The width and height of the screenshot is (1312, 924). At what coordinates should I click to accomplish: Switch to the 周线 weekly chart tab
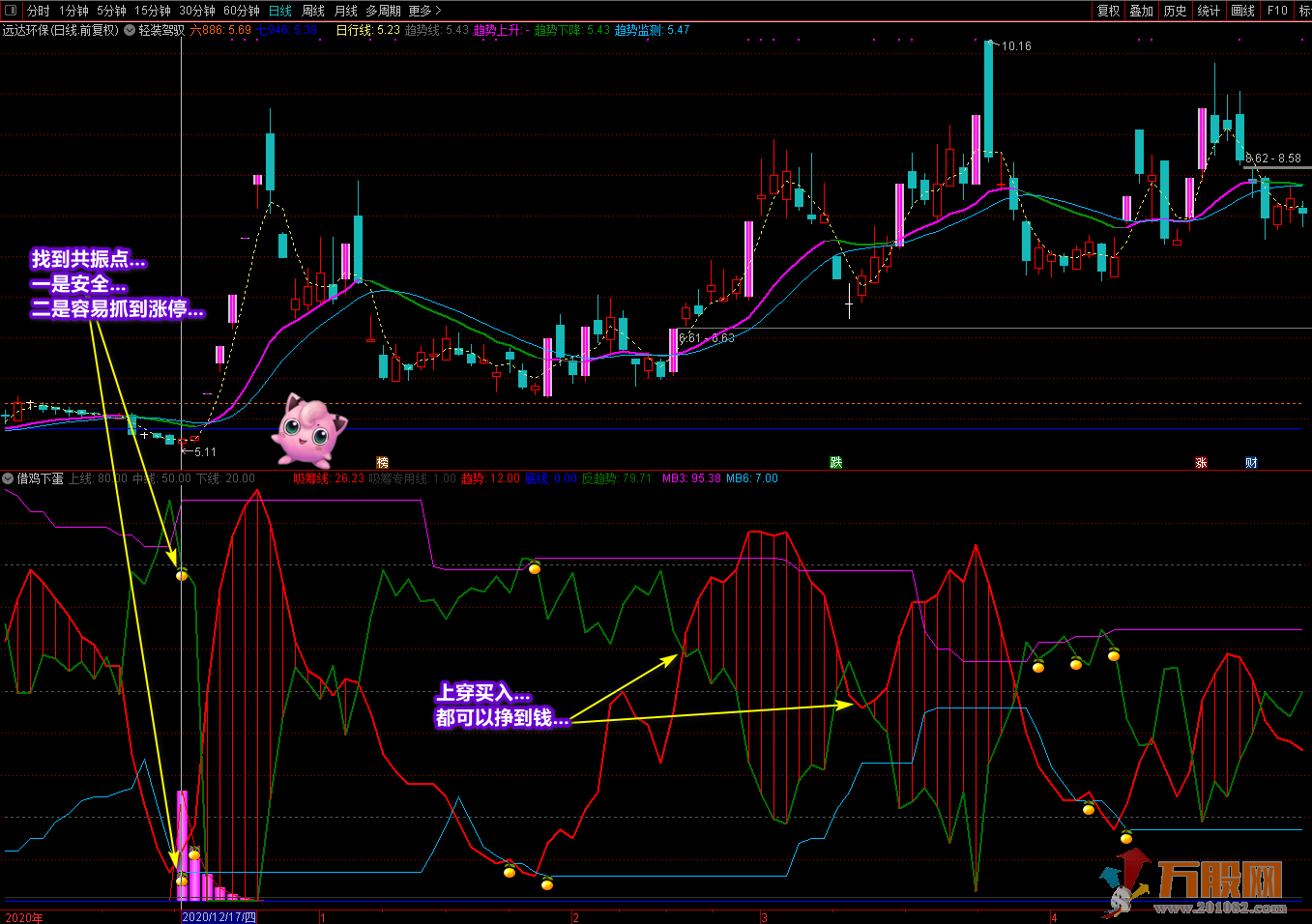point(313,11)
